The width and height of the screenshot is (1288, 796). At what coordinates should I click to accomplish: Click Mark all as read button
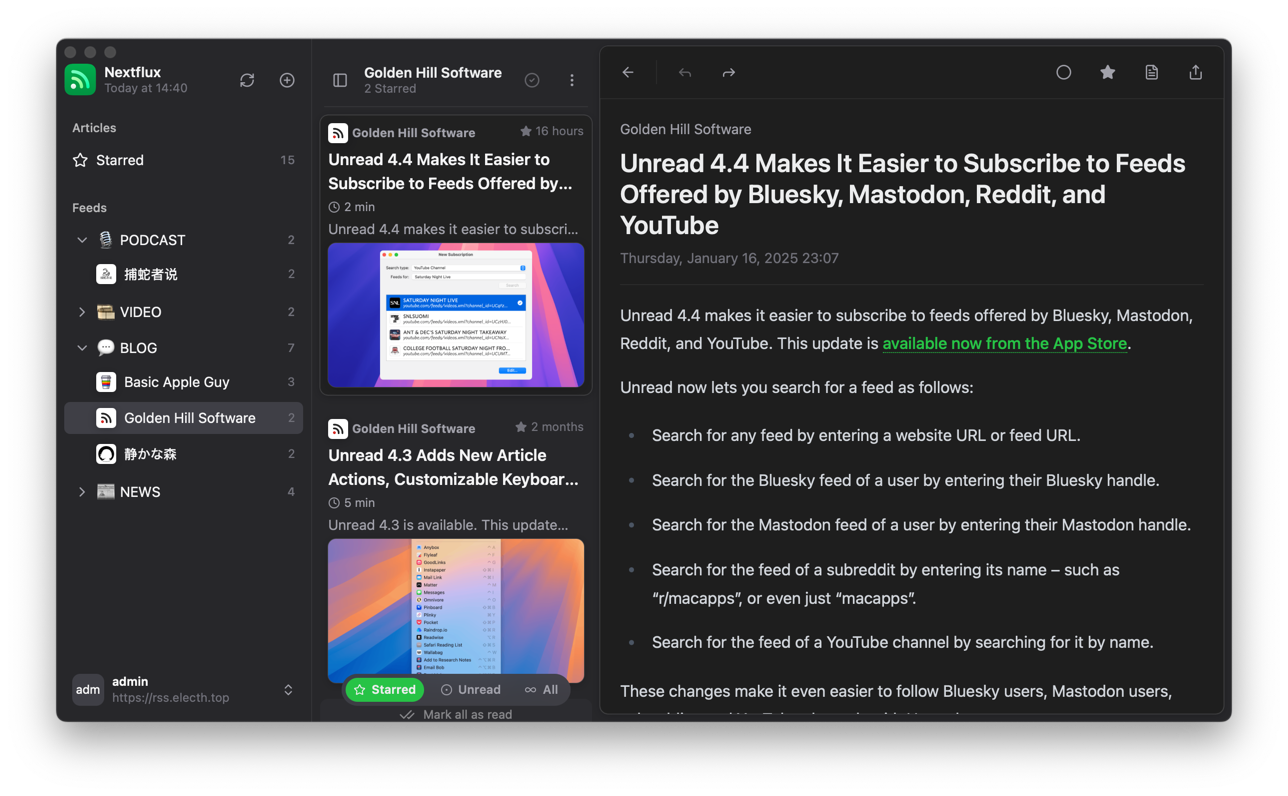click(456, 714)
